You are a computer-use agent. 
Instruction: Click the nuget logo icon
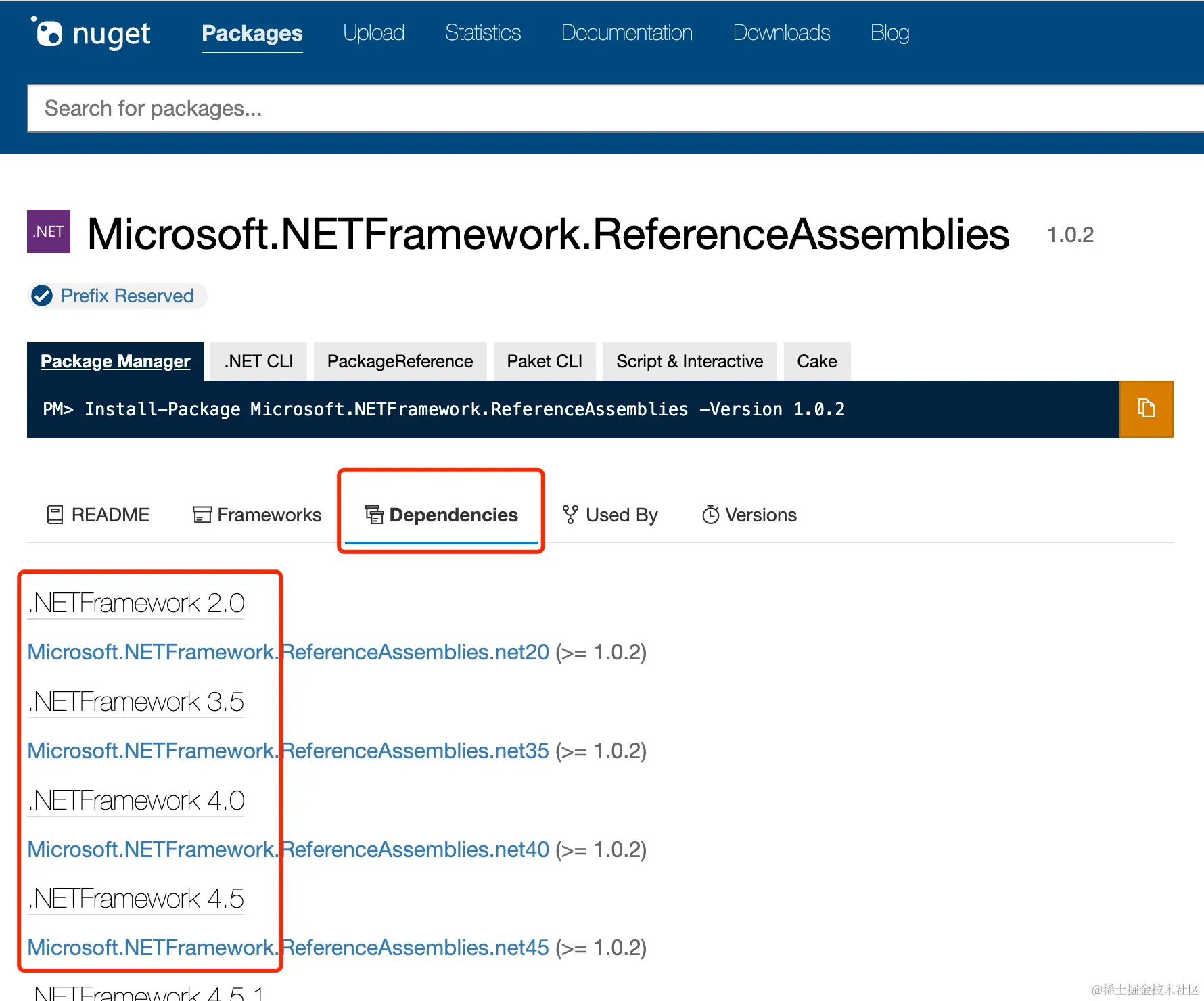tap(48, 32)
